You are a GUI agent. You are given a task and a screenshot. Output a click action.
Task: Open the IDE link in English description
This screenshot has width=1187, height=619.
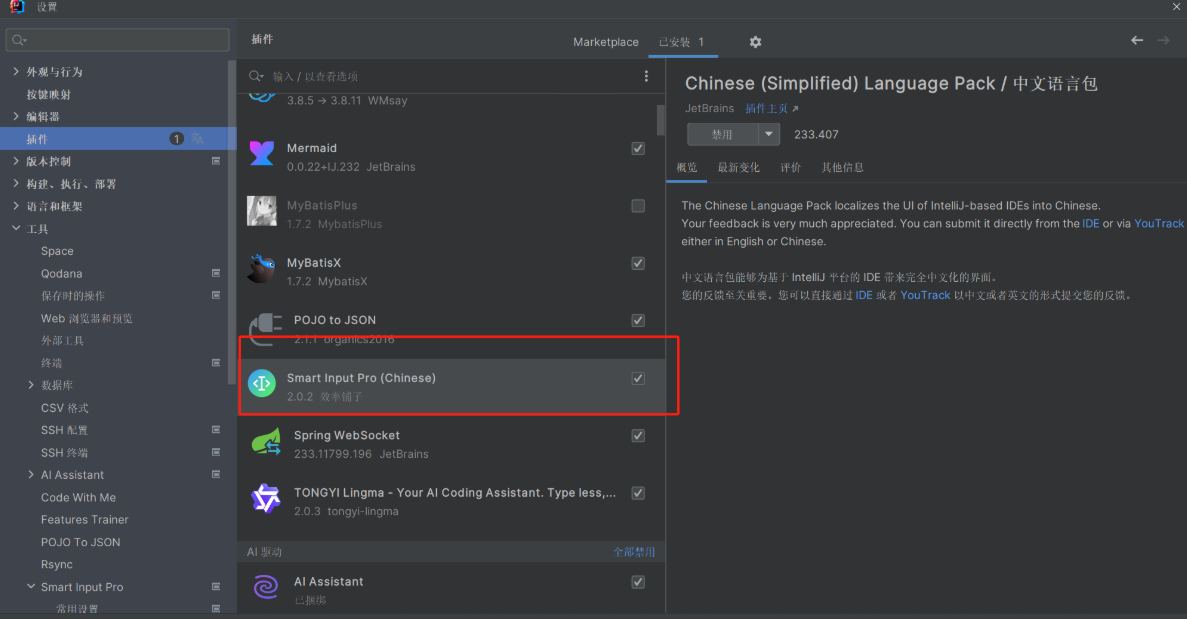click(1090, 223)
